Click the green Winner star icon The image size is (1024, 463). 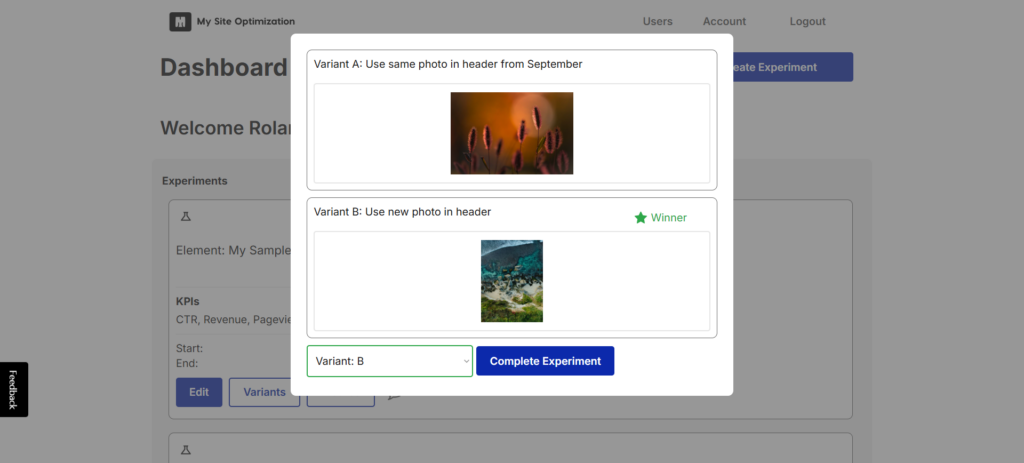[x=640, y=217]
